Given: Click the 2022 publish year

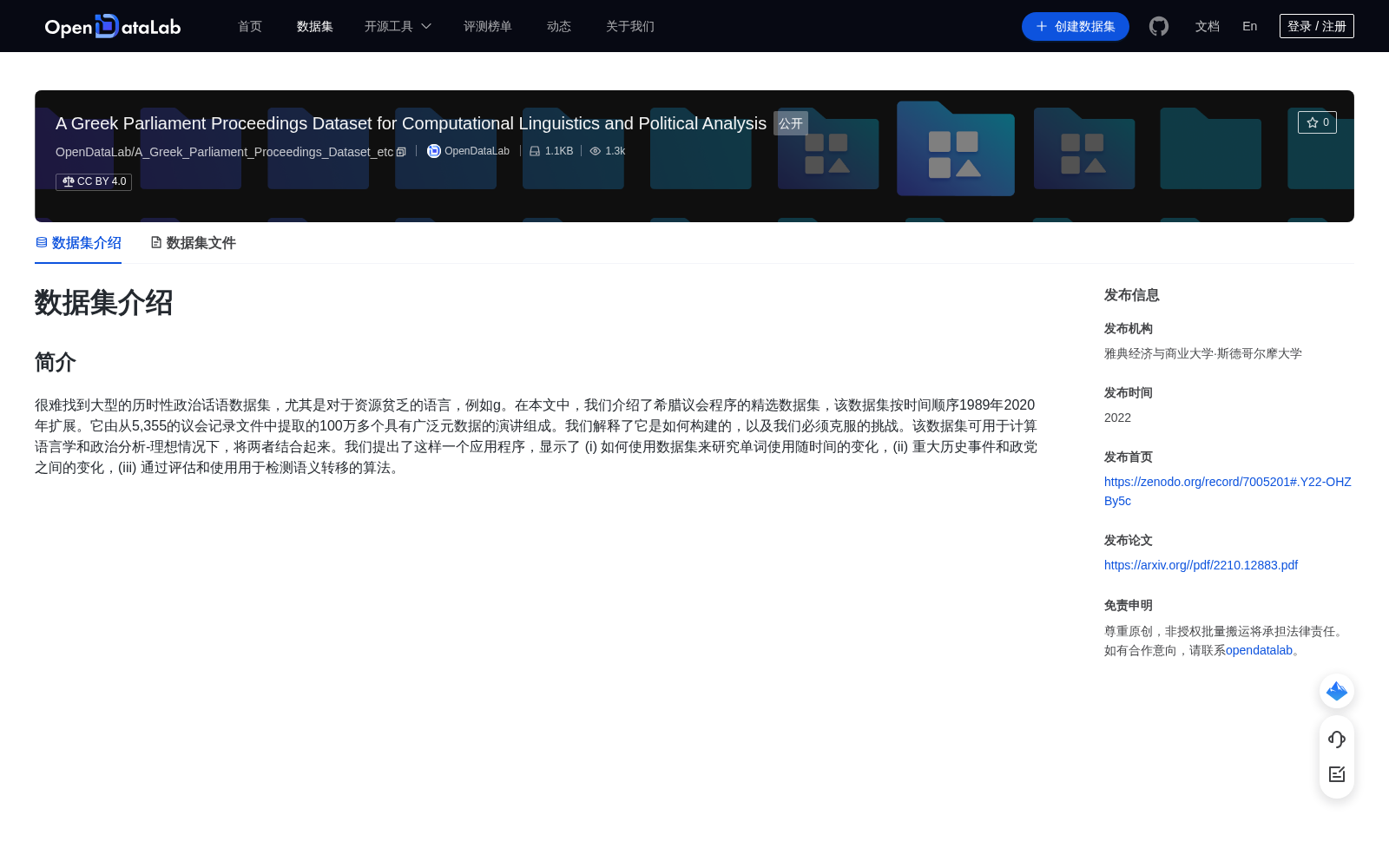Looking at the screenshot, I should 1117,418.
